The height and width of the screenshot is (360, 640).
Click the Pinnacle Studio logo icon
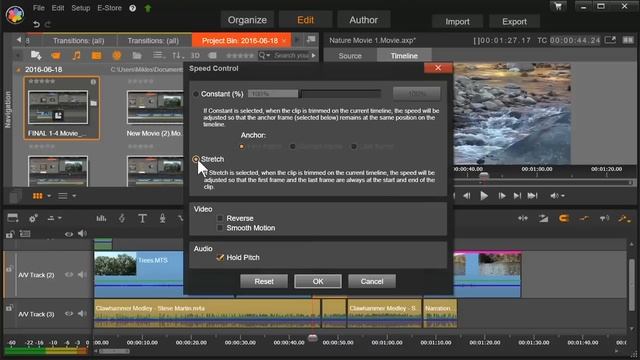[x=15, y=14]
